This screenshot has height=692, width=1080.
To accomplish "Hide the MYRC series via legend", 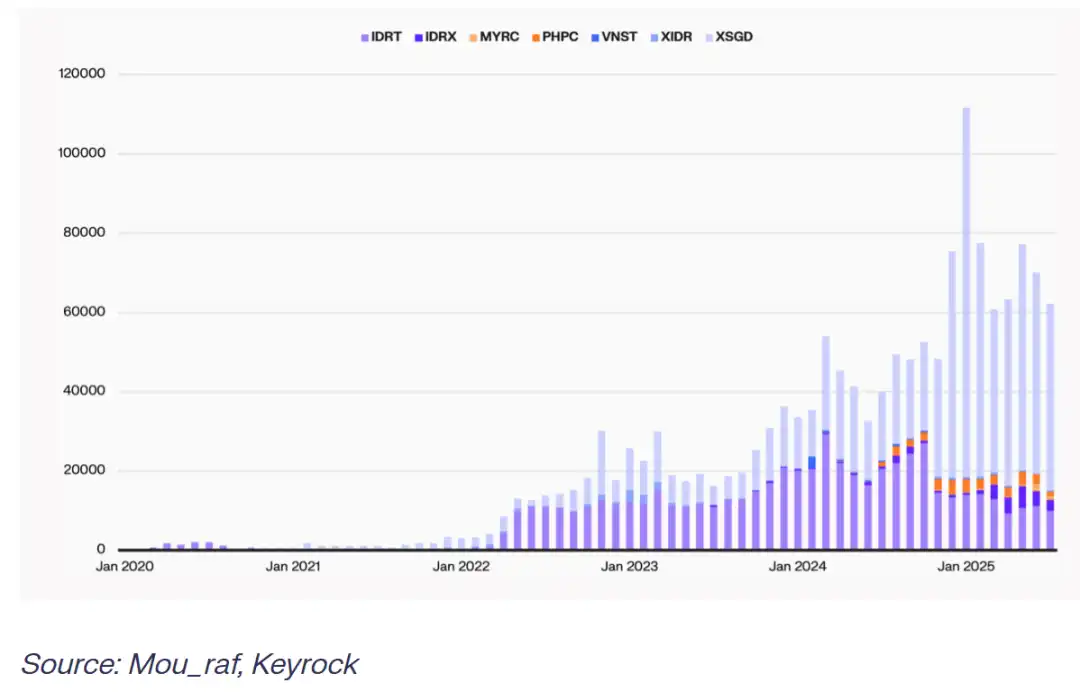I will [x=495, y=37].
